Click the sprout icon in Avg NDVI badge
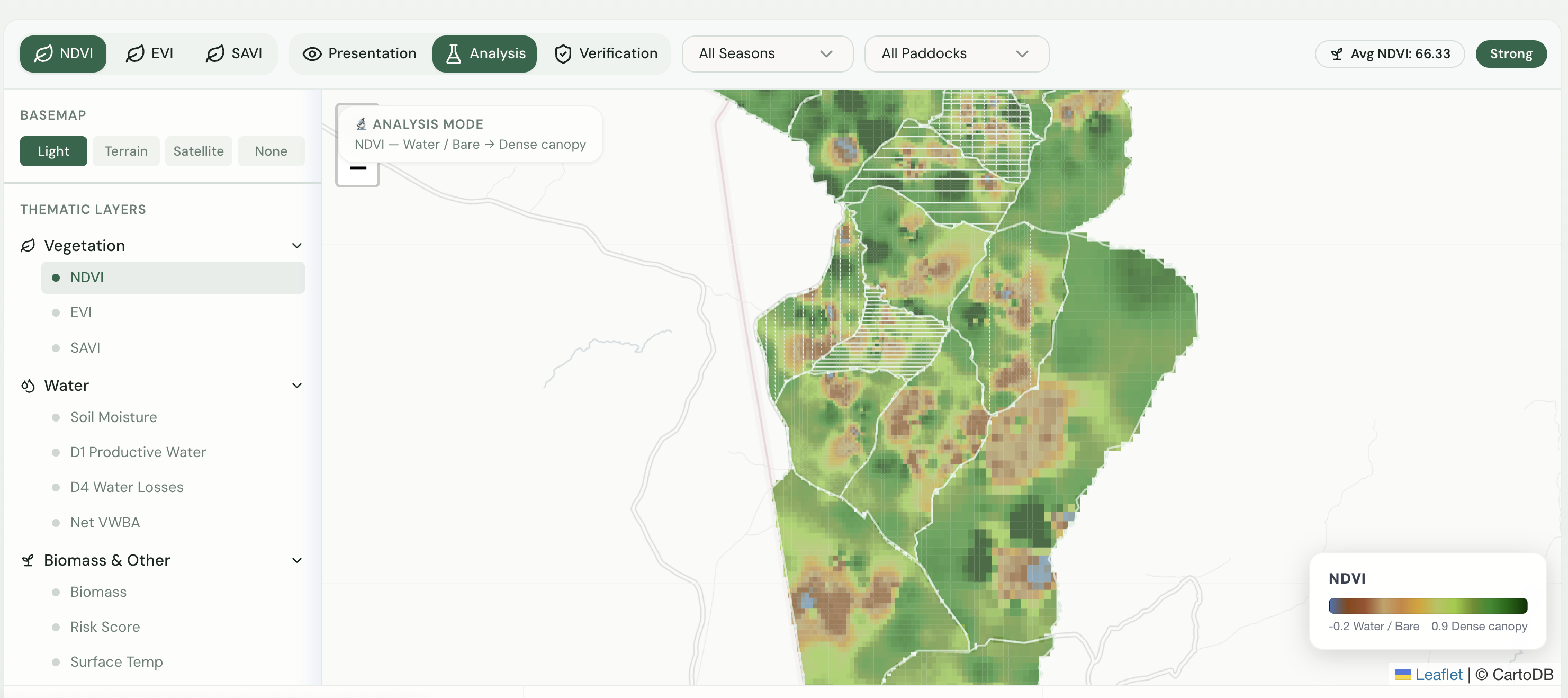 point(1337,54)
